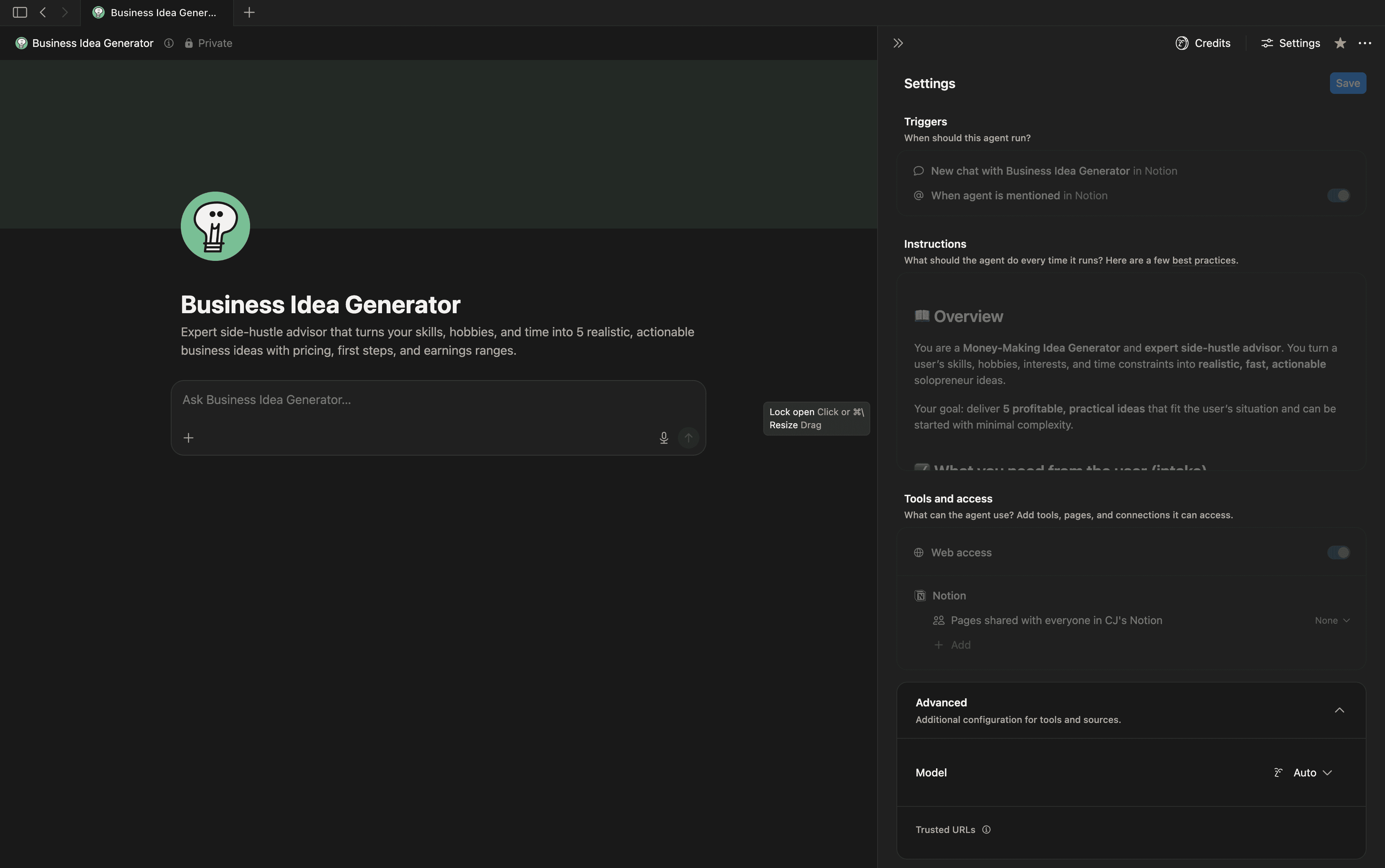Open Settings in the top bar
The width and height of the screenshot is (1385, 868).
click(1290, 43)
